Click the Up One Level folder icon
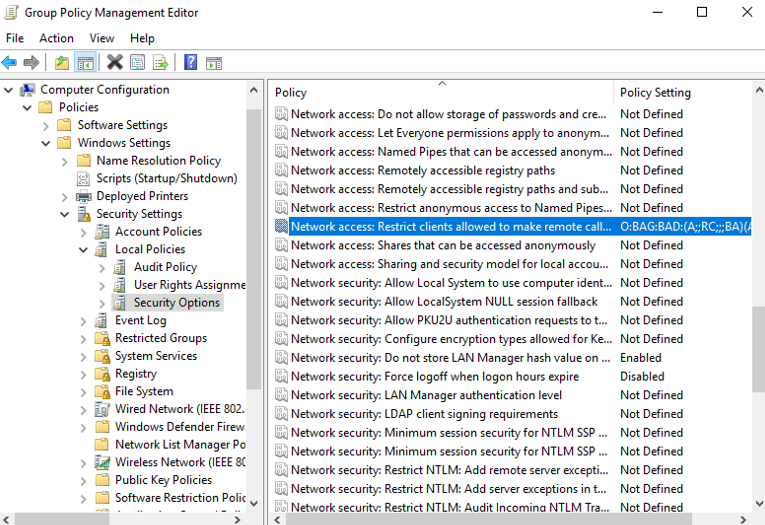This screenshot has width=765, height=525. click(x=63, y=63)
